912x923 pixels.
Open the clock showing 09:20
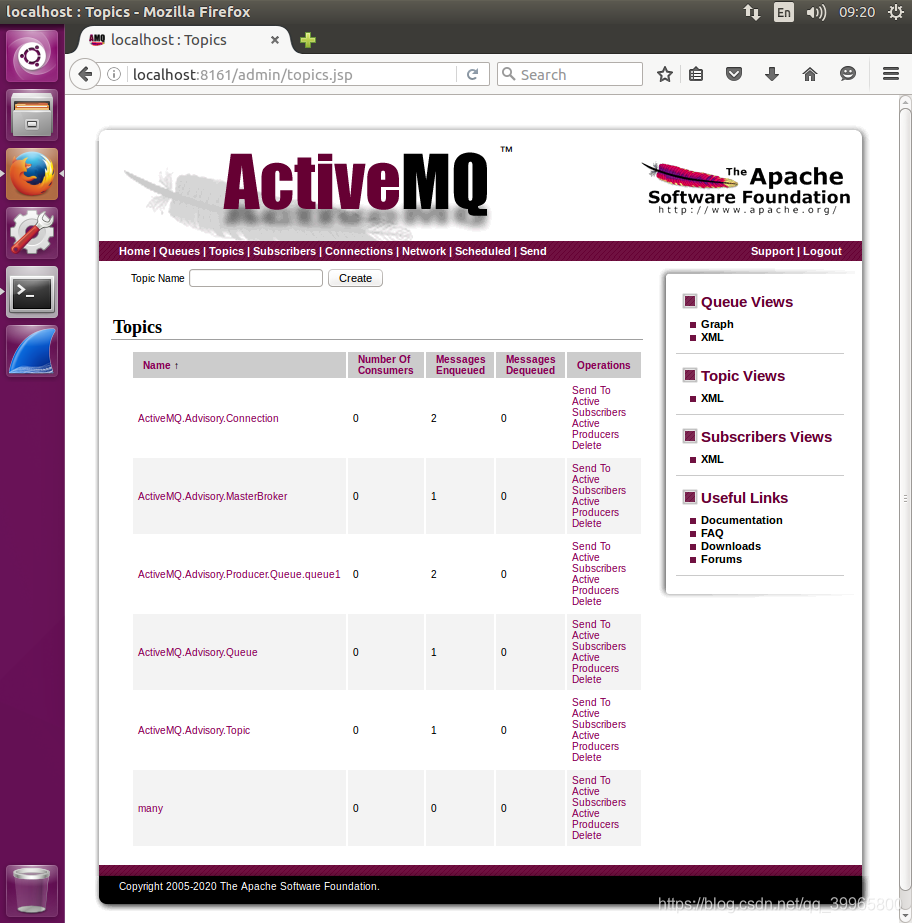[857, 12]
